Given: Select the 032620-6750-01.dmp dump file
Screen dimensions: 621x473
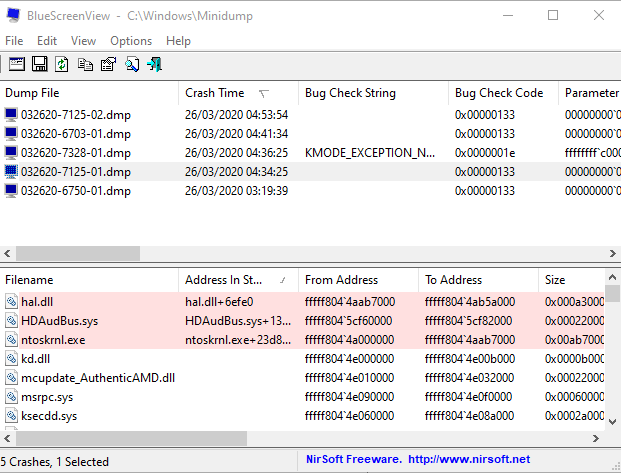Looking at the screenshot, I should click(76, 191).
